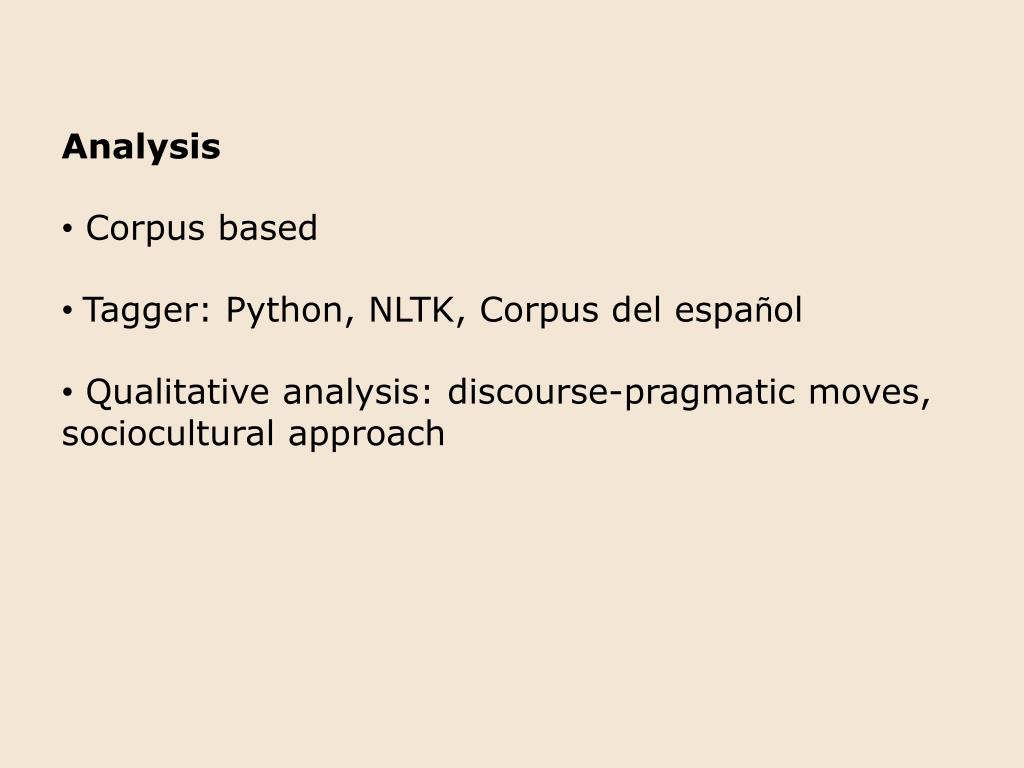Click the bullet point before 'Qualitative'
Screen dimensions: 1024x768
click(x=67, y=393)
